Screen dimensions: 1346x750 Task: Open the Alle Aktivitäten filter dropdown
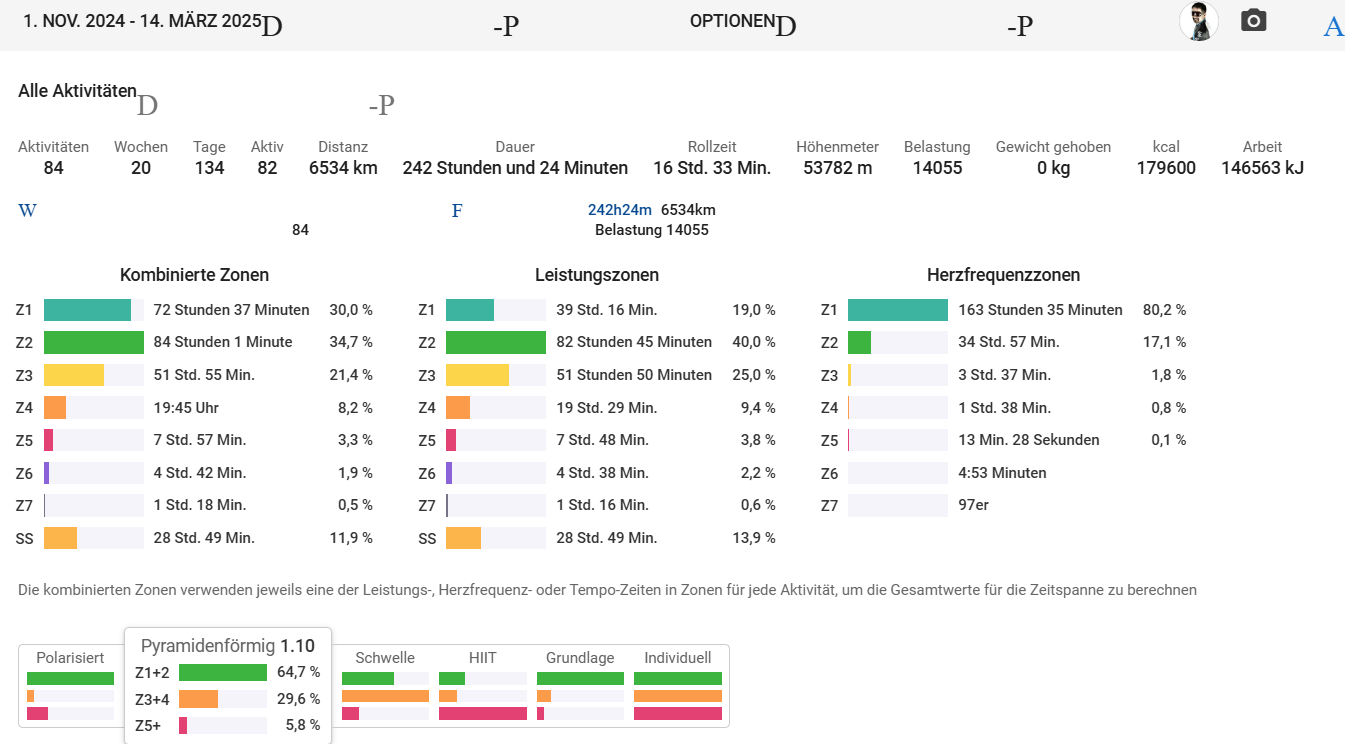[78, 91]
